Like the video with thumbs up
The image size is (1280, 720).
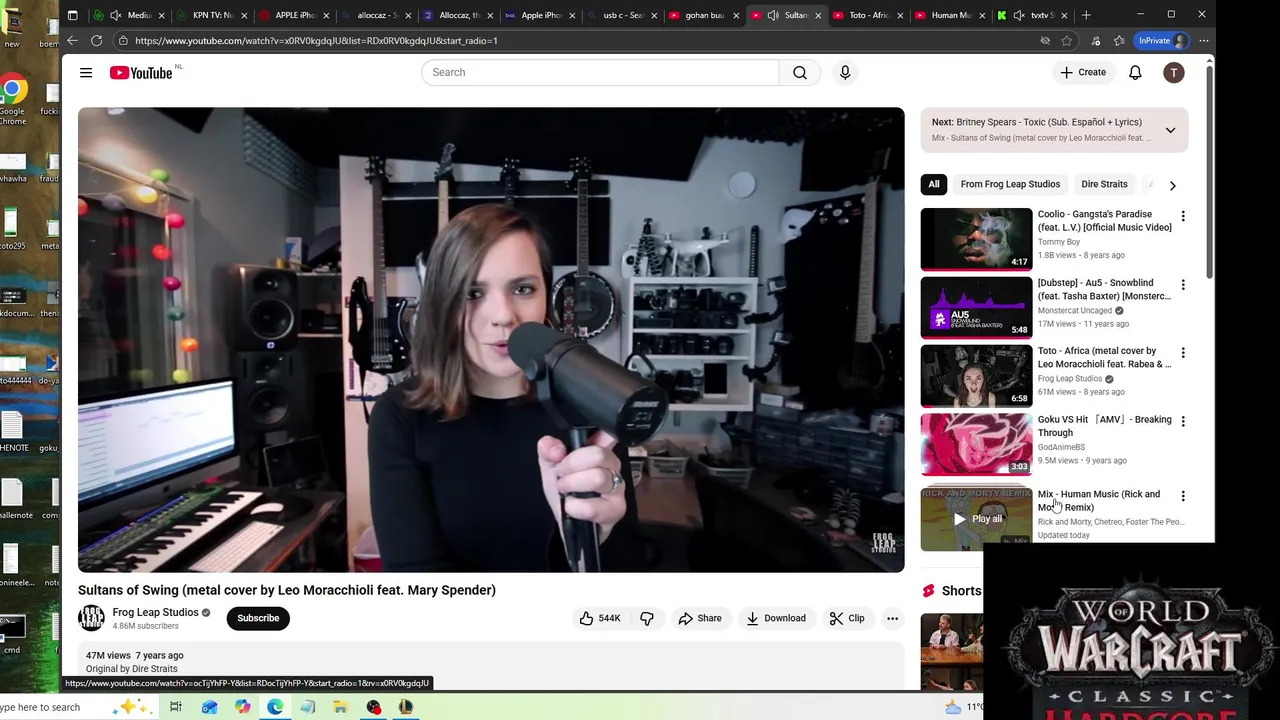point(599,618)
